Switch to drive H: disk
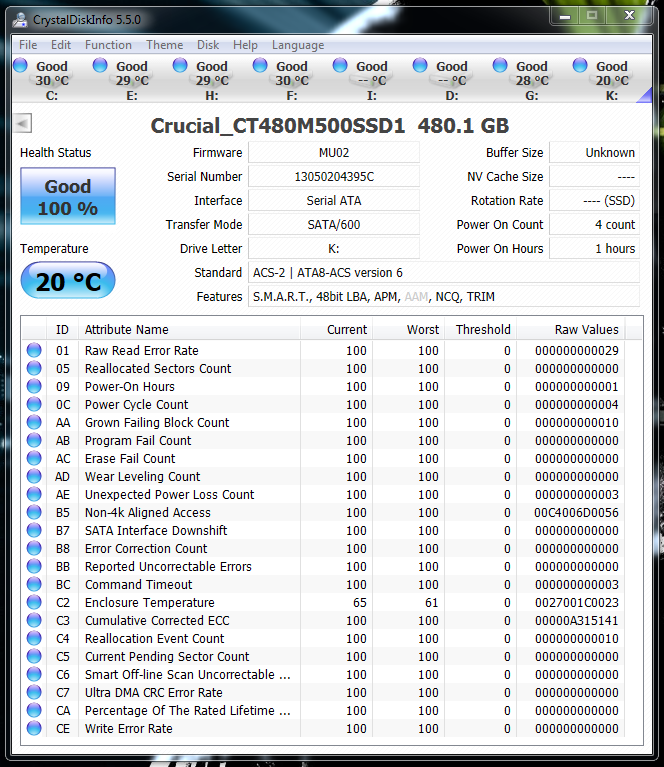Image resolution: width=664 pixels, height=767 pixels. click(x=180, y=66)
